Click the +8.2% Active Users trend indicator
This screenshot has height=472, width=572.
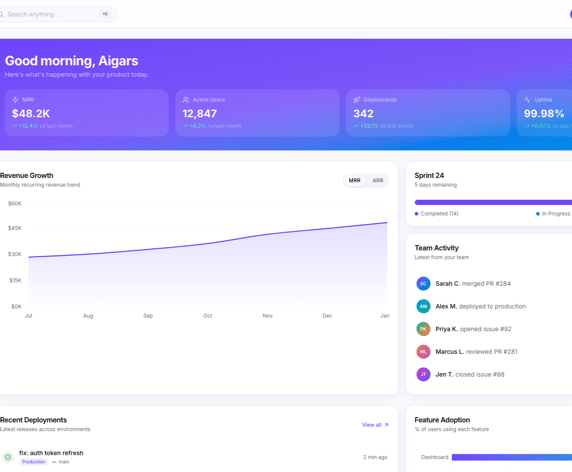[x=195, y=126]
